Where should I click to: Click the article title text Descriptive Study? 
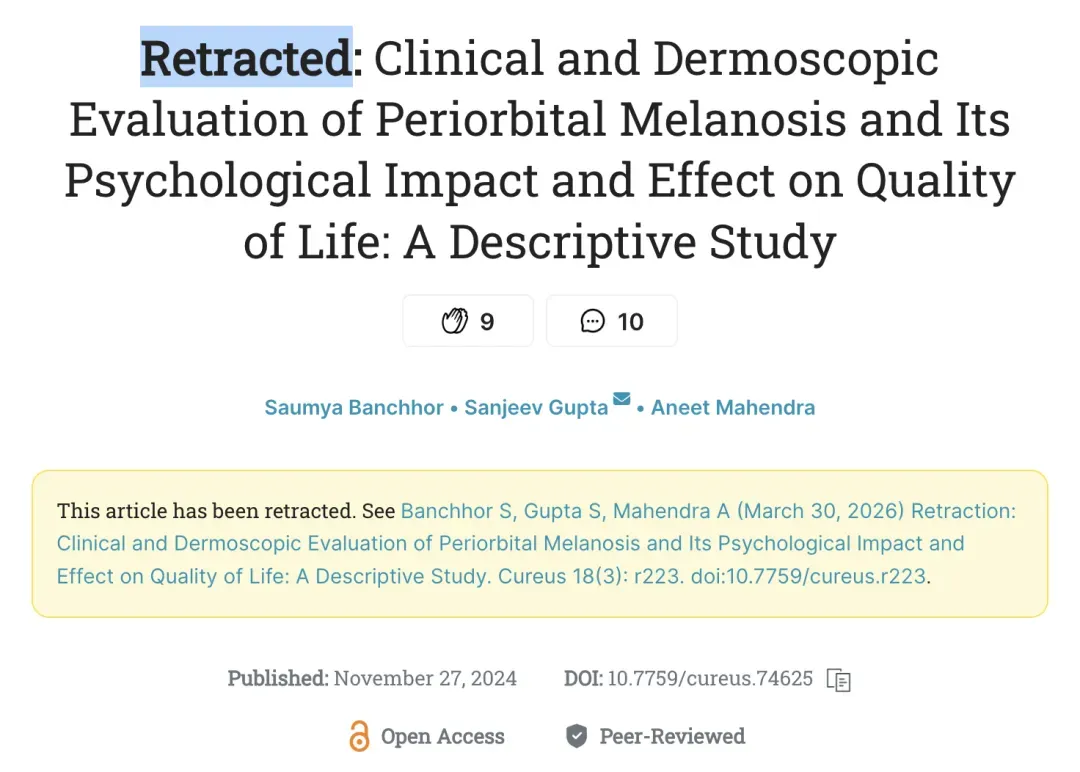click(x=643, y=242)
